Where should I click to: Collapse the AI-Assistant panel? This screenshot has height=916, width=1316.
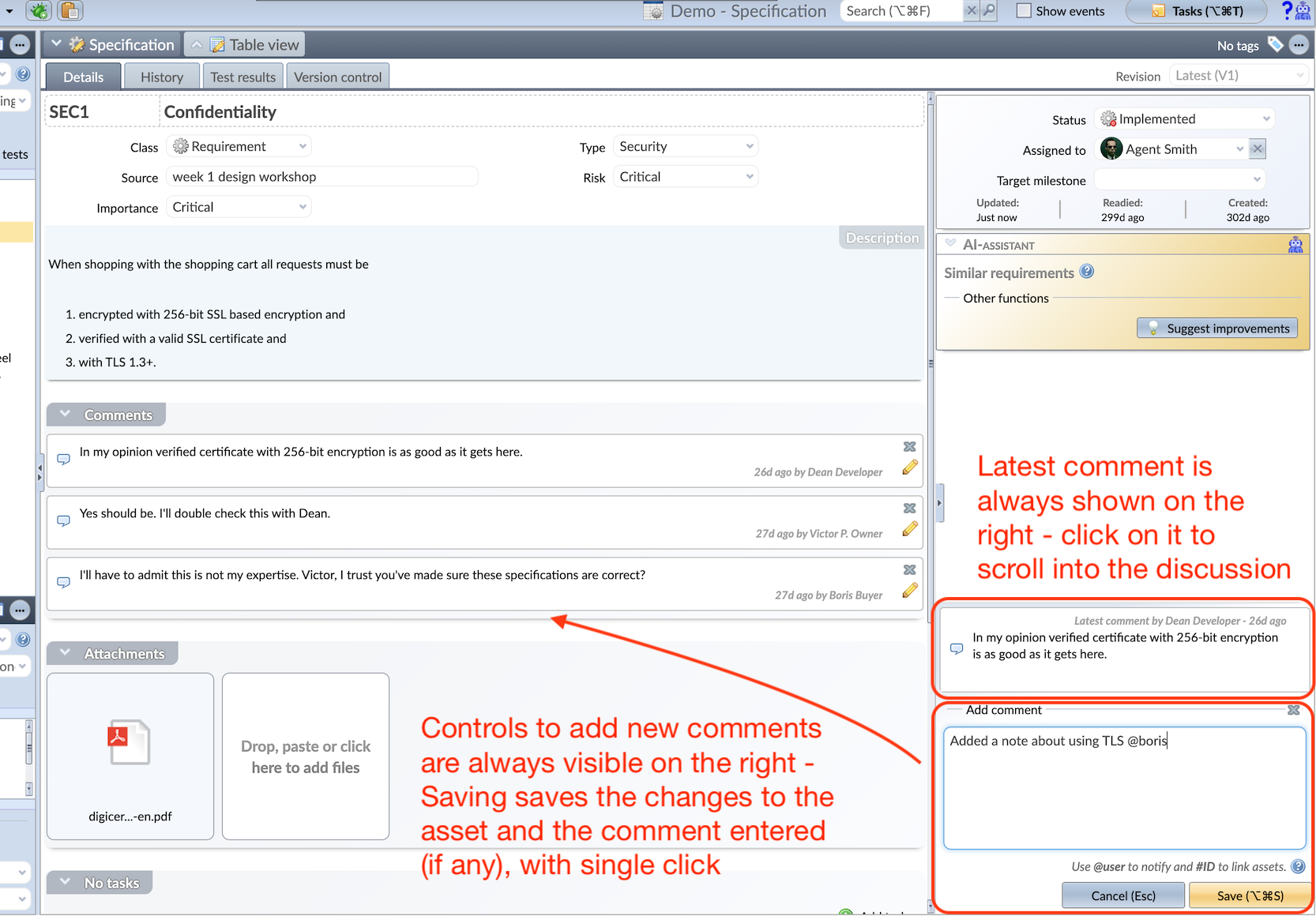(950, 244)
